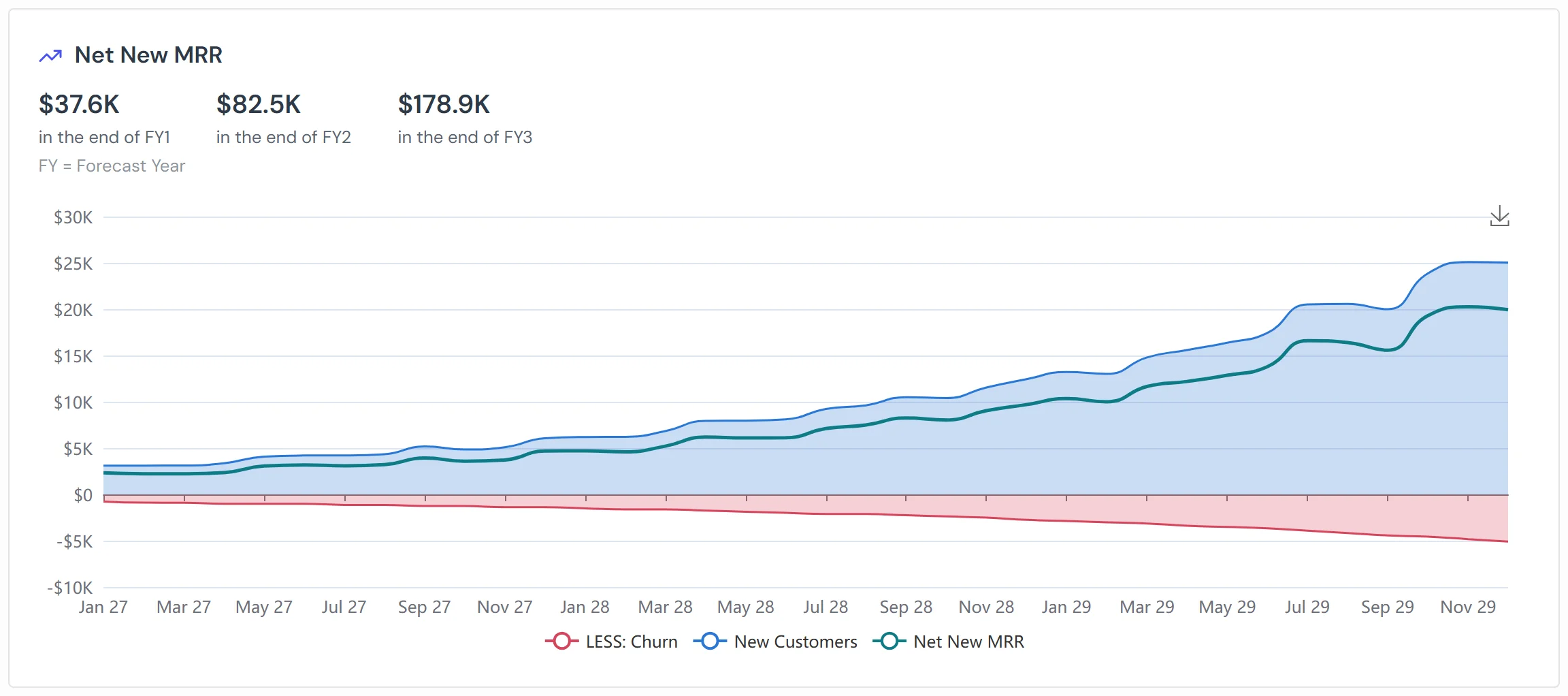The height and width of the screenshot is (696, 1568).
Task: Click the $178.9K FY3 value
Action: pos(444,104)
